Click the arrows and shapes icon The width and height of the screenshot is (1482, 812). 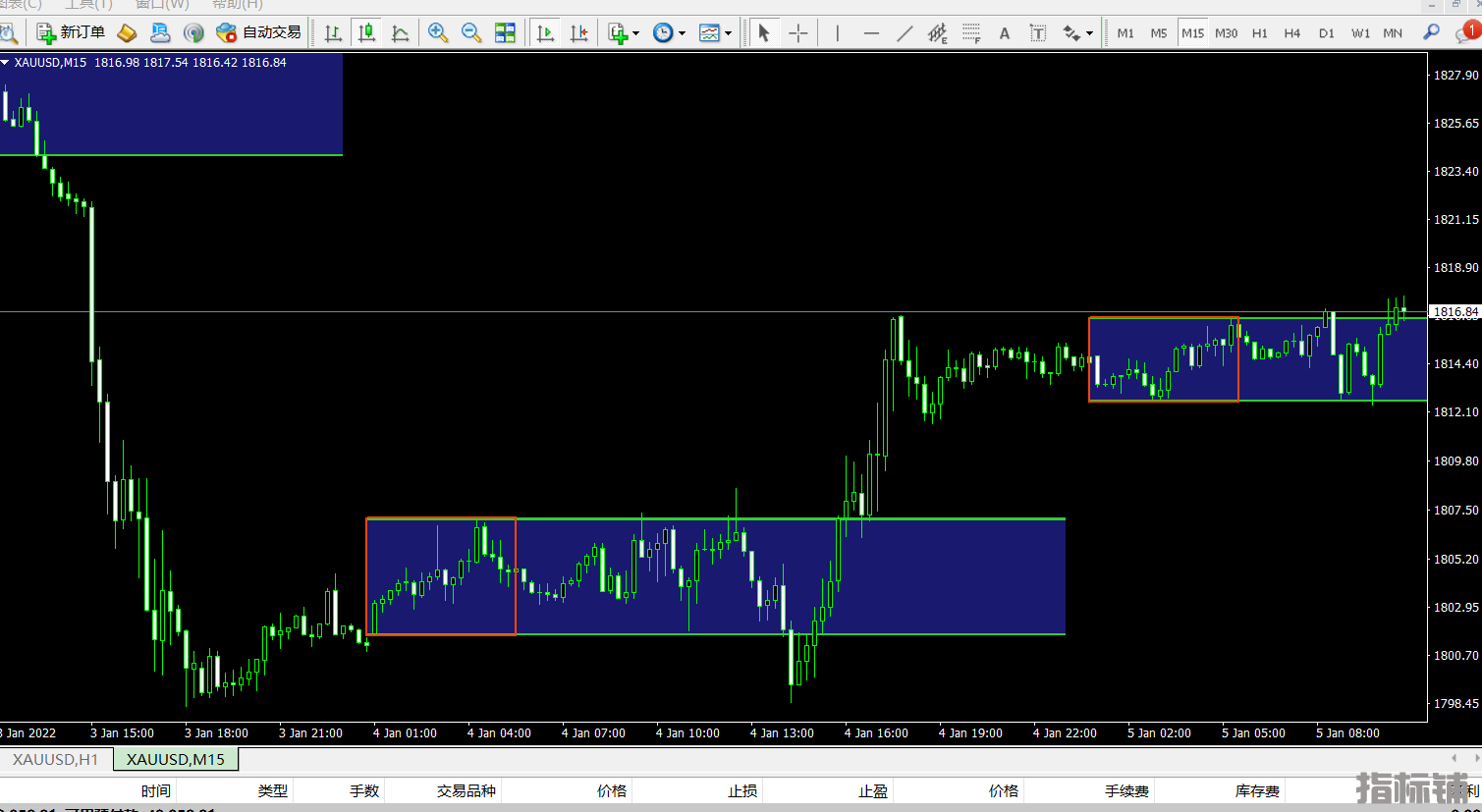[x=1071, y=32]
